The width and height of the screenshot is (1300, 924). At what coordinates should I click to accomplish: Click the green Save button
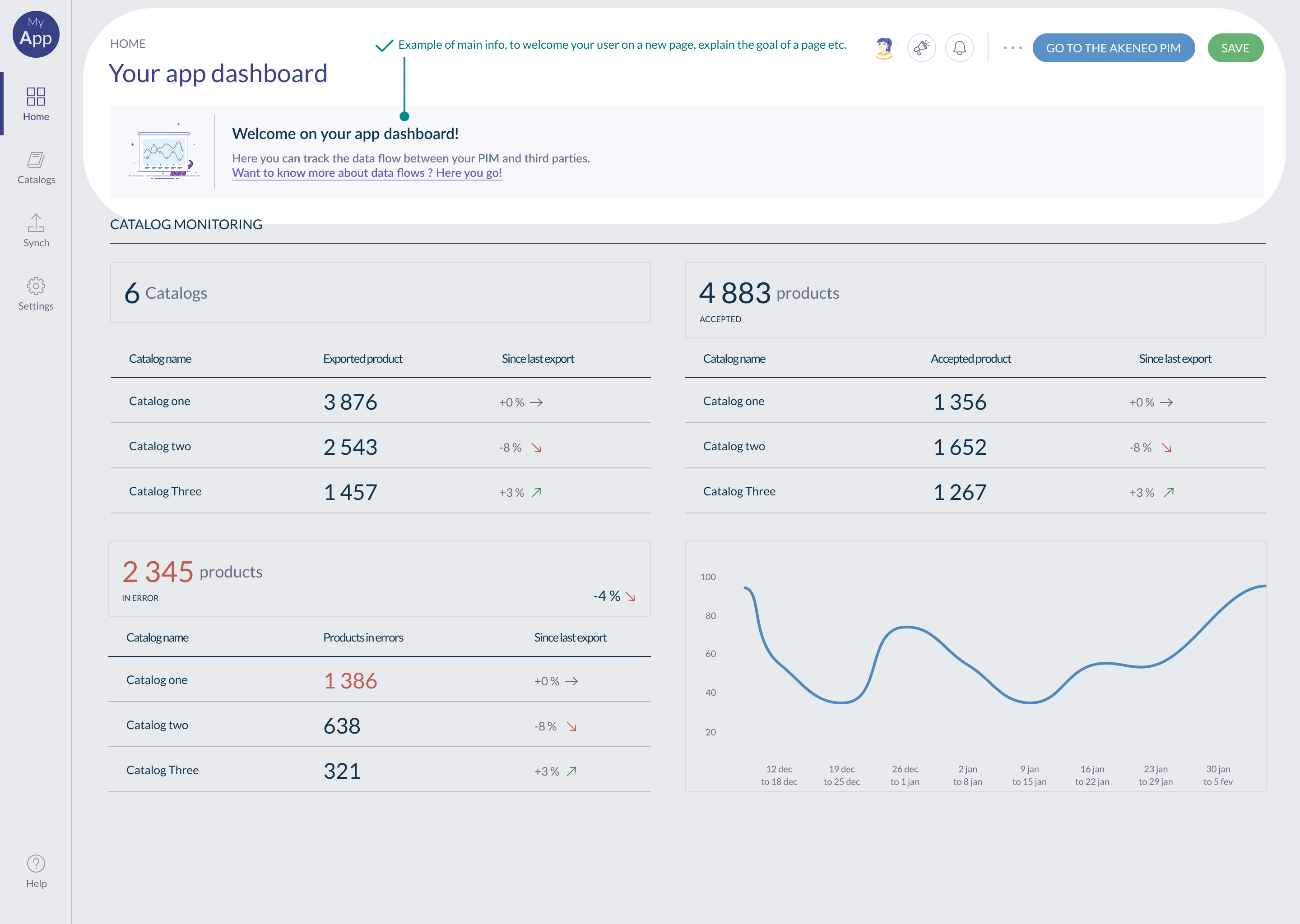click(1235, 48)
